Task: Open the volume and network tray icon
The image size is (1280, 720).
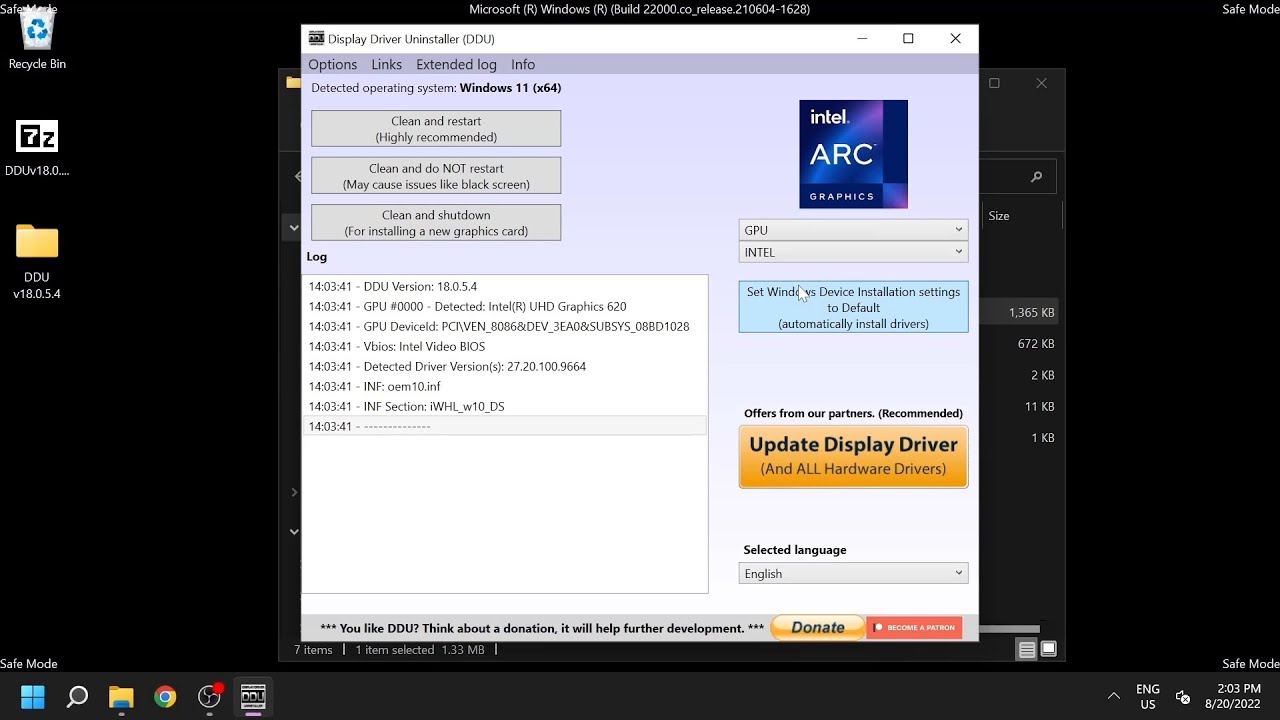Action: click(1182, 697)
